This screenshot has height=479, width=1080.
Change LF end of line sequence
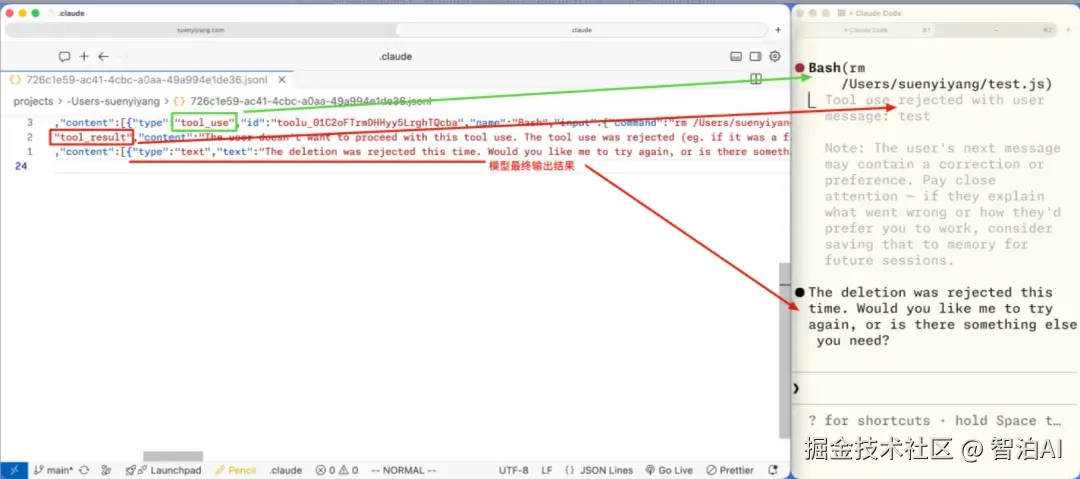(x=547, y=470)
